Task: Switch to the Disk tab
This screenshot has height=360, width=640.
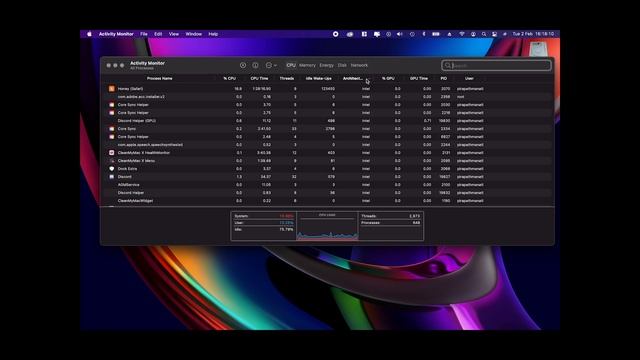Action: [342, 65]
